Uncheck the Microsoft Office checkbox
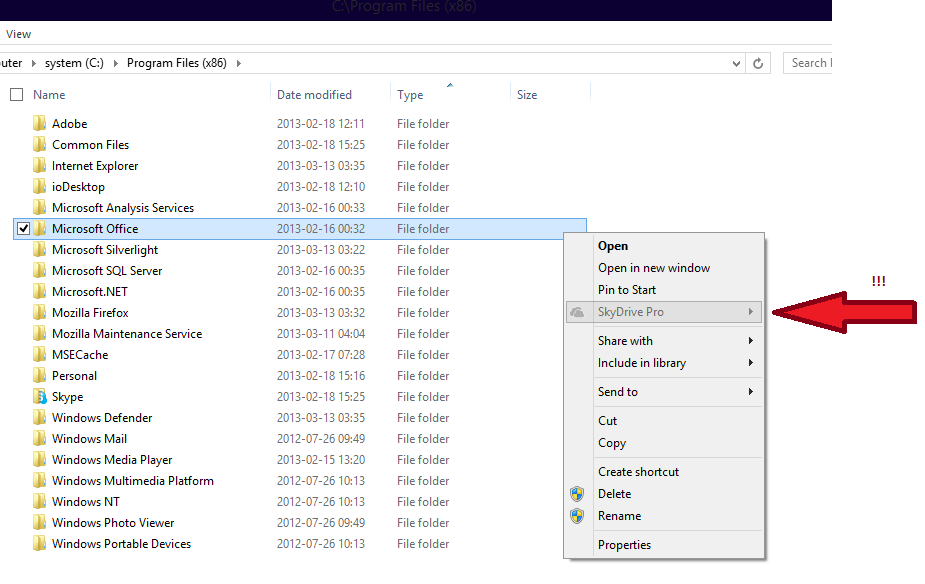The height and width of the screenshot is (584, 925). [x=24, y=229]
